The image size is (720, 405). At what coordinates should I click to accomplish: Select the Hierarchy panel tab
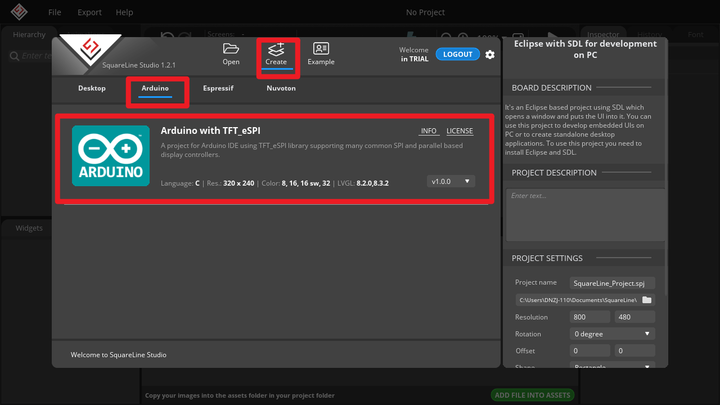pyautogui.click(x=29, y=34)
